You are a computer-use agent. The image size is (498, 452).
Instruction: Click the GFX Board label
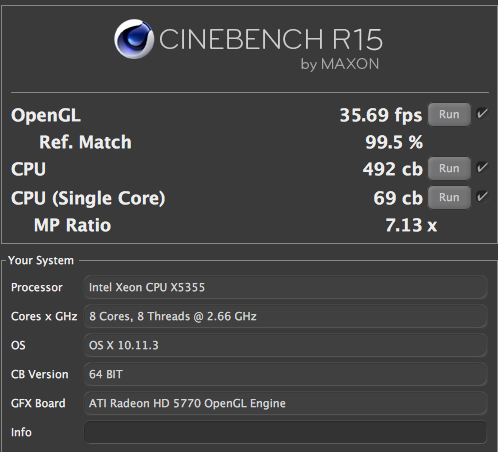pyautogui.click(x=38, y=403)
